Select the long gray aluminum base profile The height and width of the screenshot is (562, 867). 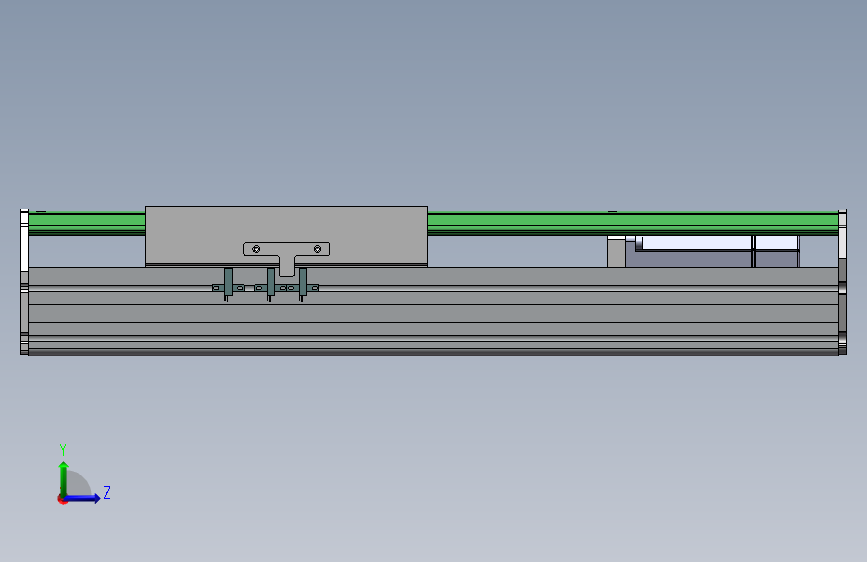[x=434, y=311]
